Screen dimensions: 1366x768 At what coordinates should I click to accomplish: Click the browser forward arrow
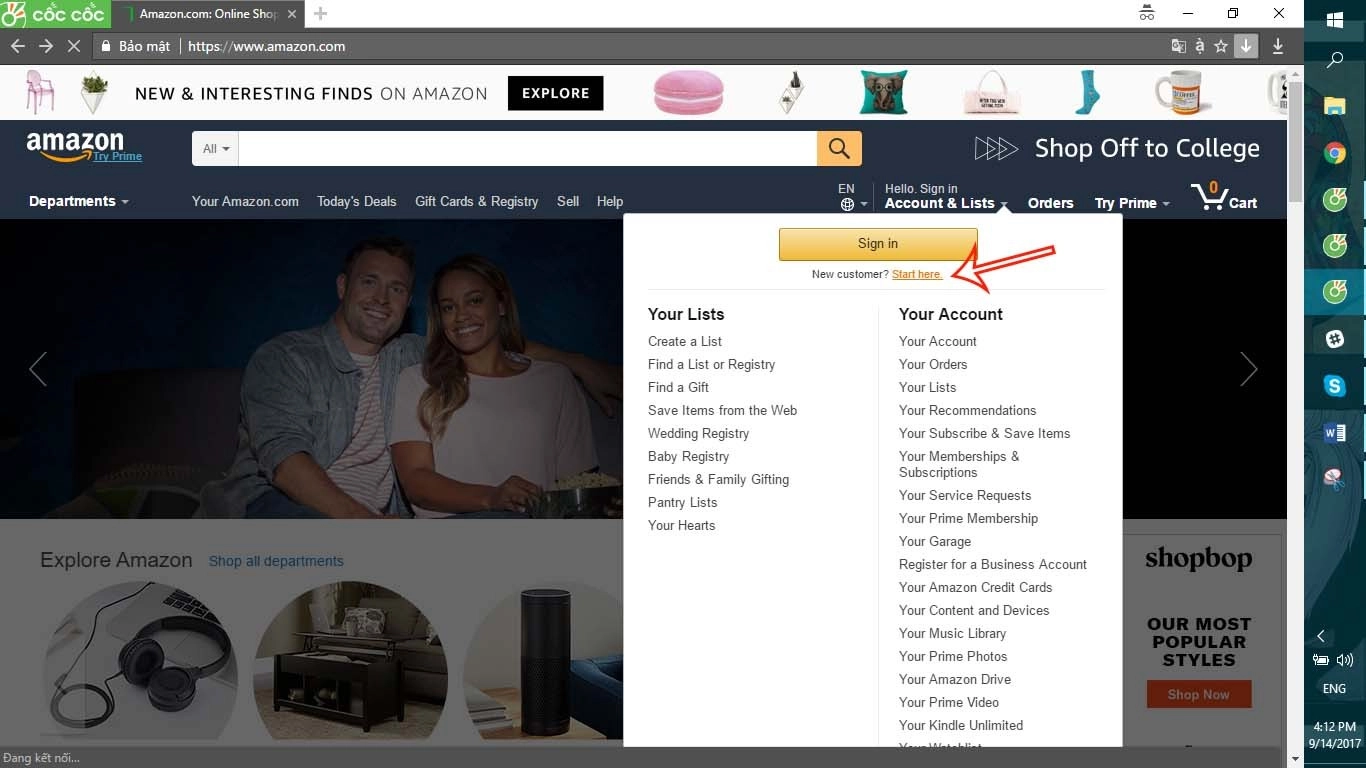pos(46,46)
